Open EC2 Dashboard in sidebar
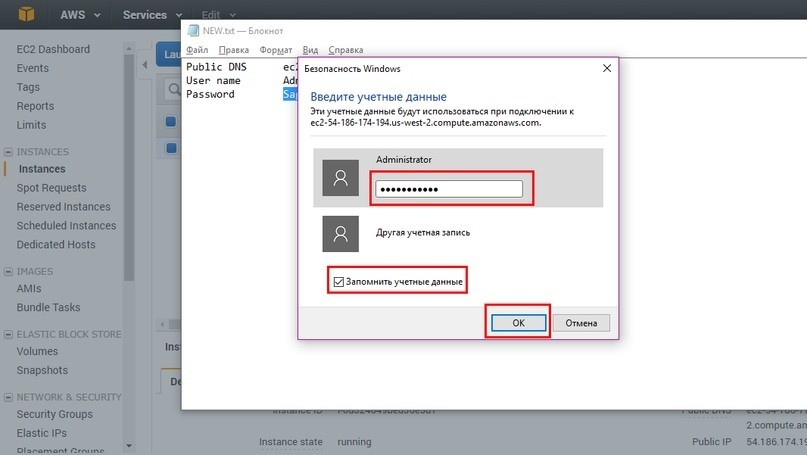The width and height of the screenshot is (807, 455). (53, 49)
